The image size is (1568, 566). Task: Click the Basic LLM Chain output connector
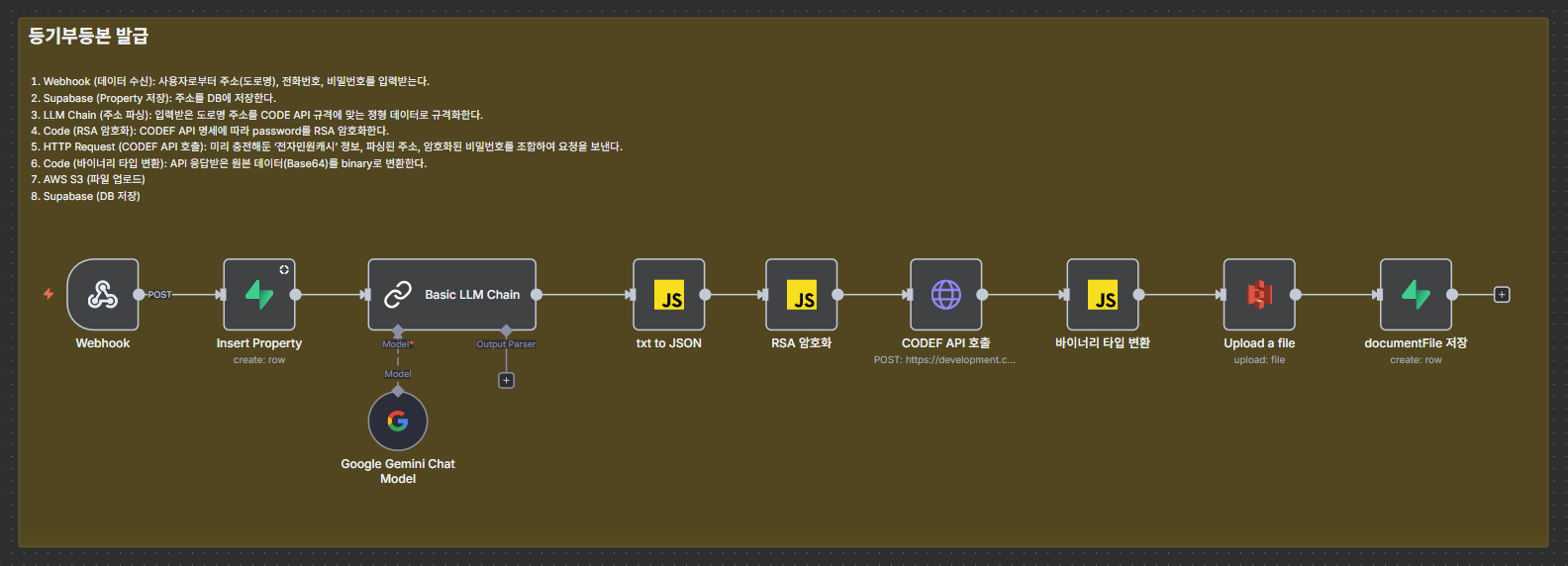pyautogui.click(x=537, y=295)
